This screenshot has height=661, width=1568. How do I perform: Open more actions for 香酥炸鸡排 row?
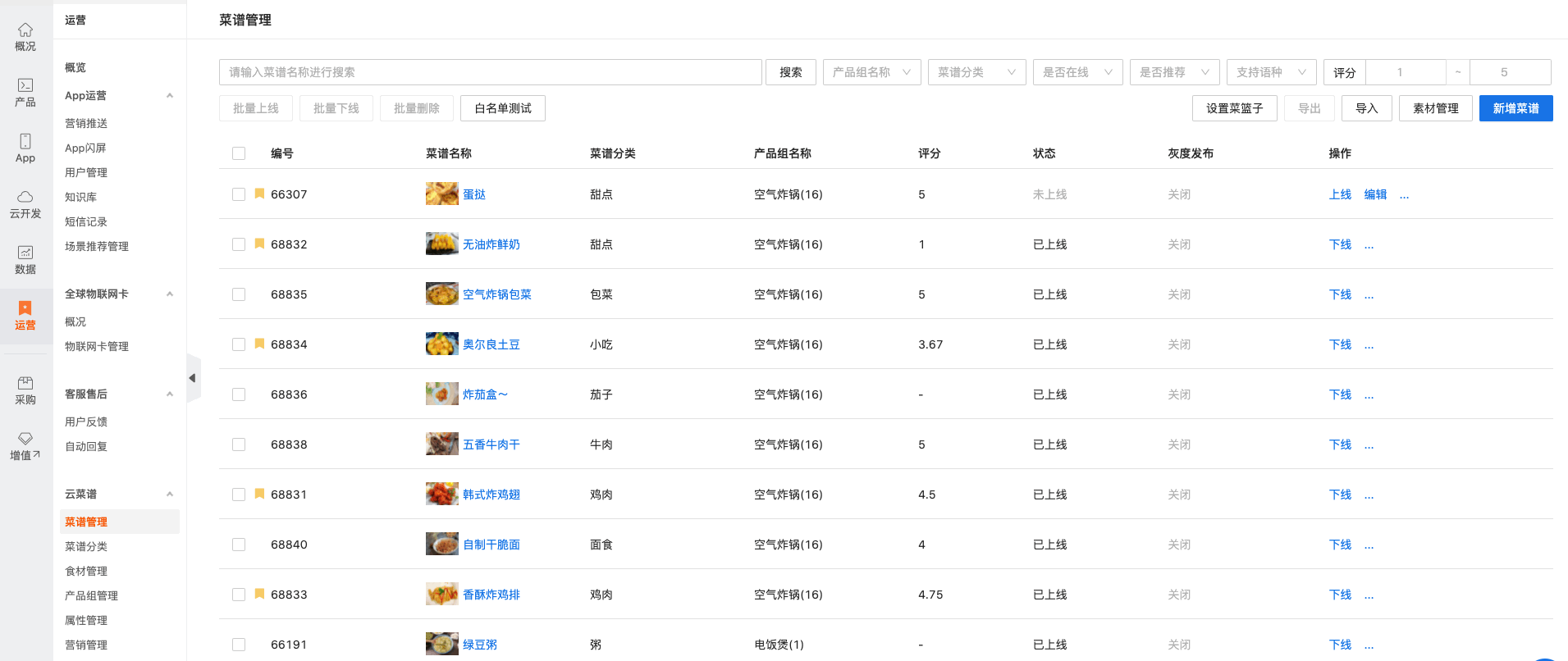click(x=1369, y=595)
